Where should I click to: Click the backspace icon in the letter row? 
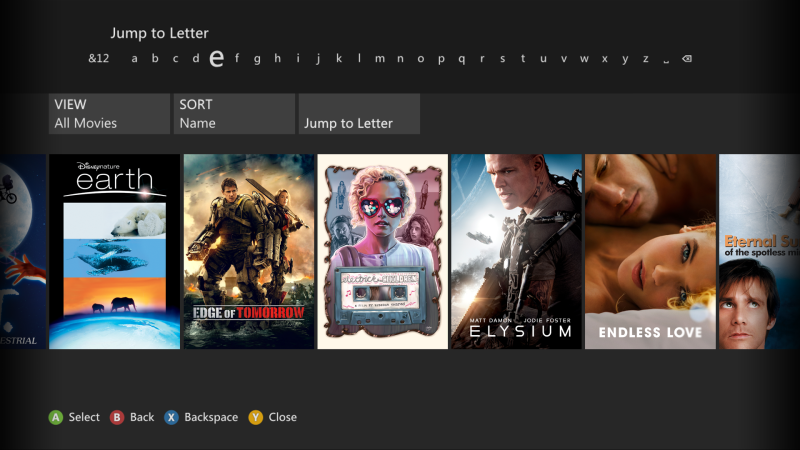686,59
